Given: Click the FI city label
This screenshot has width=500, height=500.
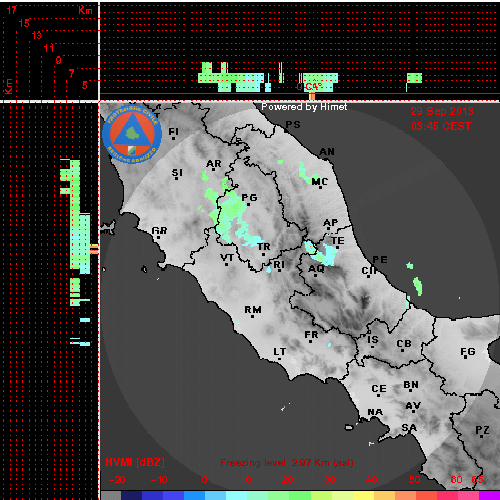Looking at the screenshot, I should click(x=173, y=132).
